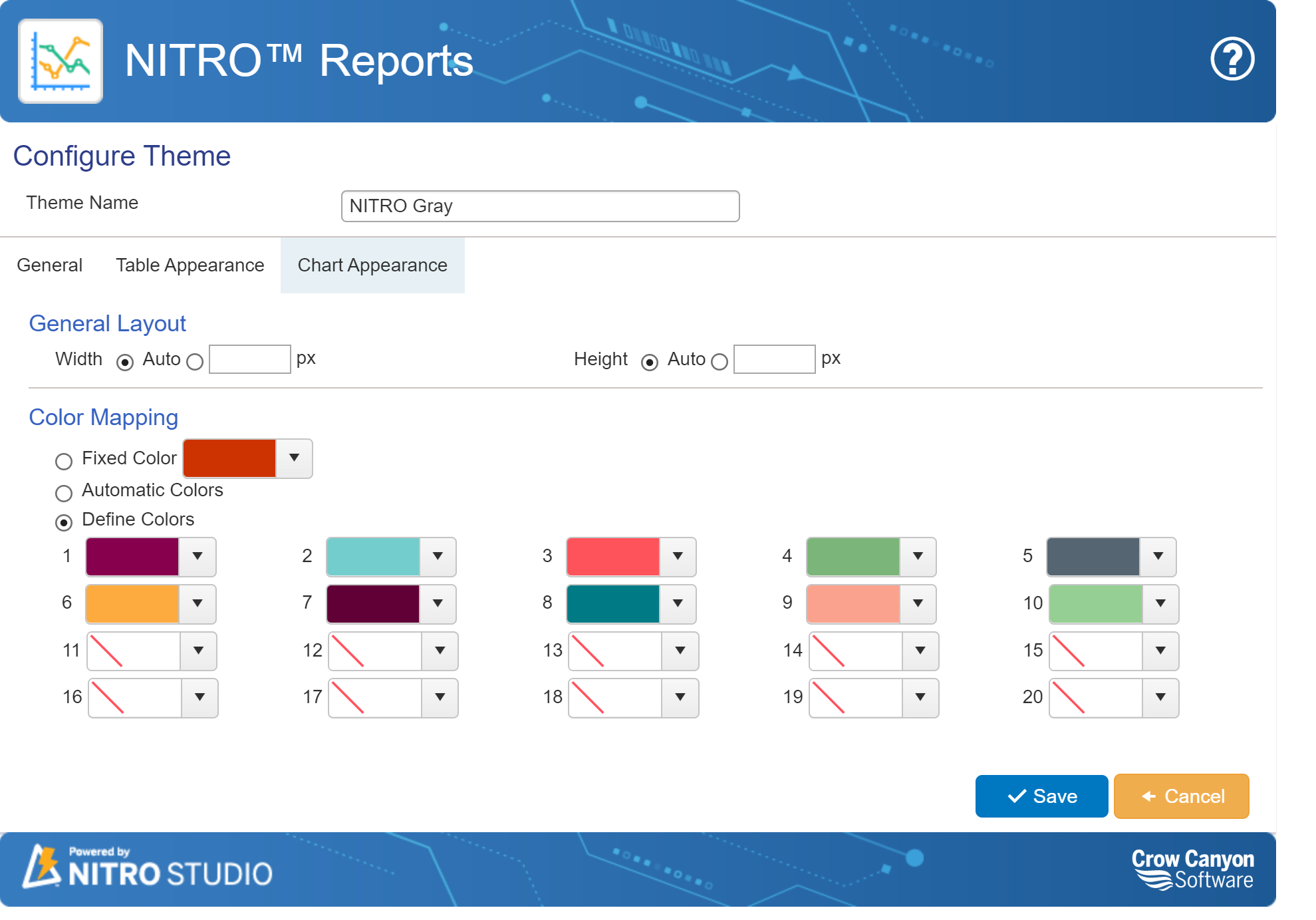
Task: Open the color 18 dropdown arrow
Action: (x=680, y=698)
